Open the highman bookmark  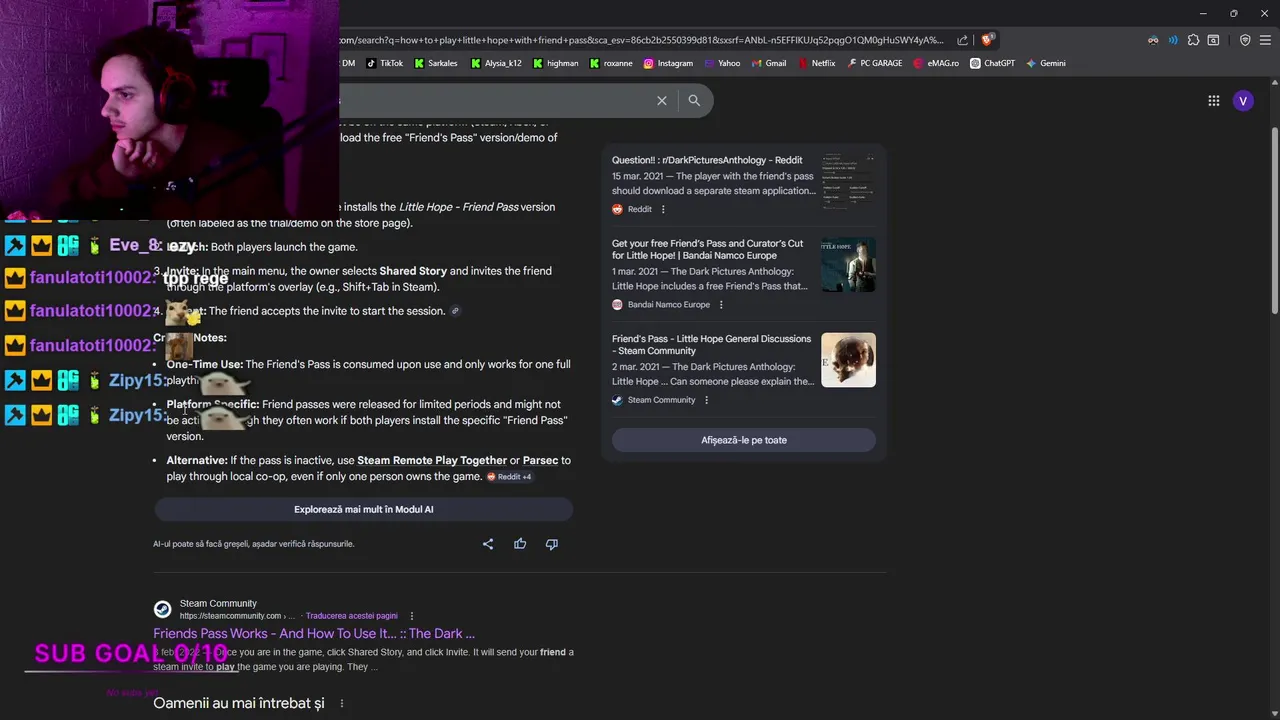(555, 63)
